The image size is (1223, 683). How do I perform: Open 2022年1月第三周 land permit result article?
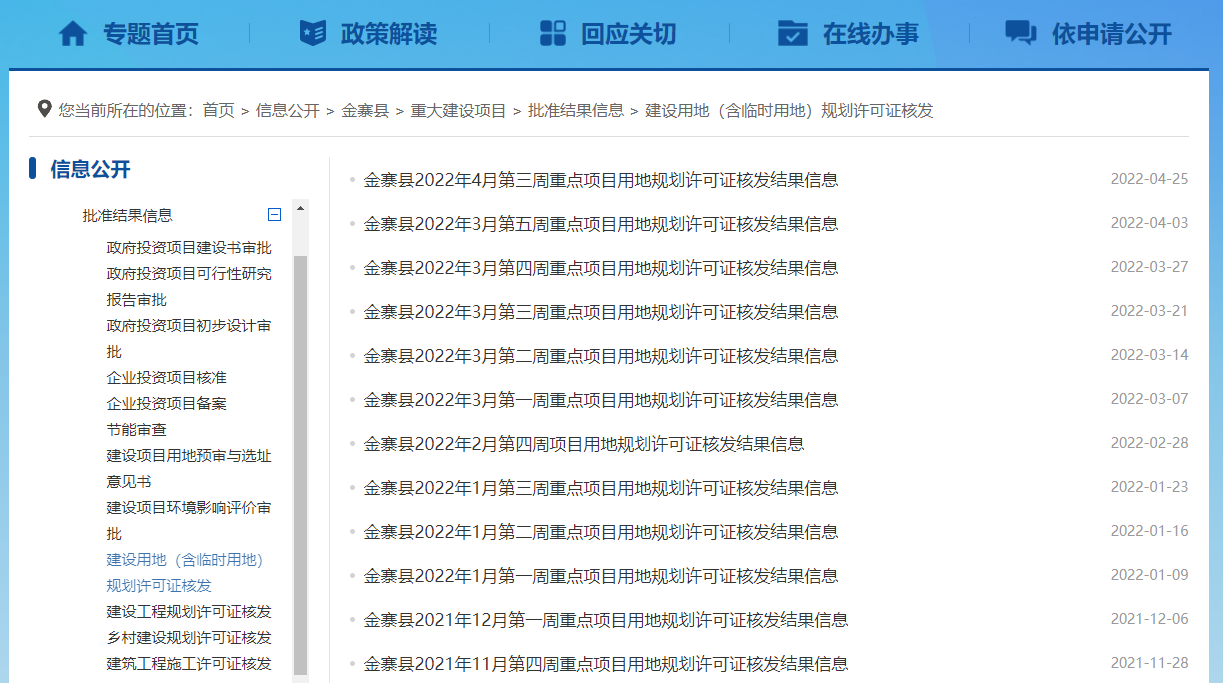(x=601, y=488)
